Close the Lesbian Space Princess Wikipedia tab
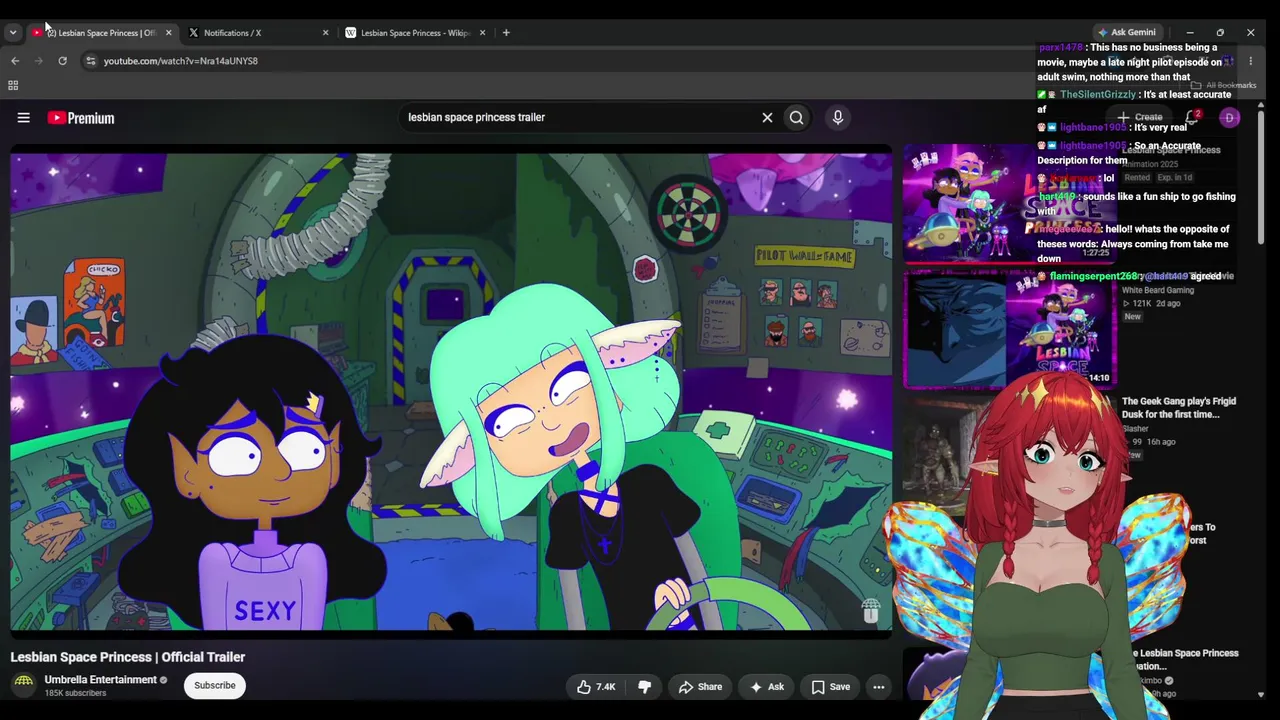The width and height of the screenshot is (1280, 720). 482,33
